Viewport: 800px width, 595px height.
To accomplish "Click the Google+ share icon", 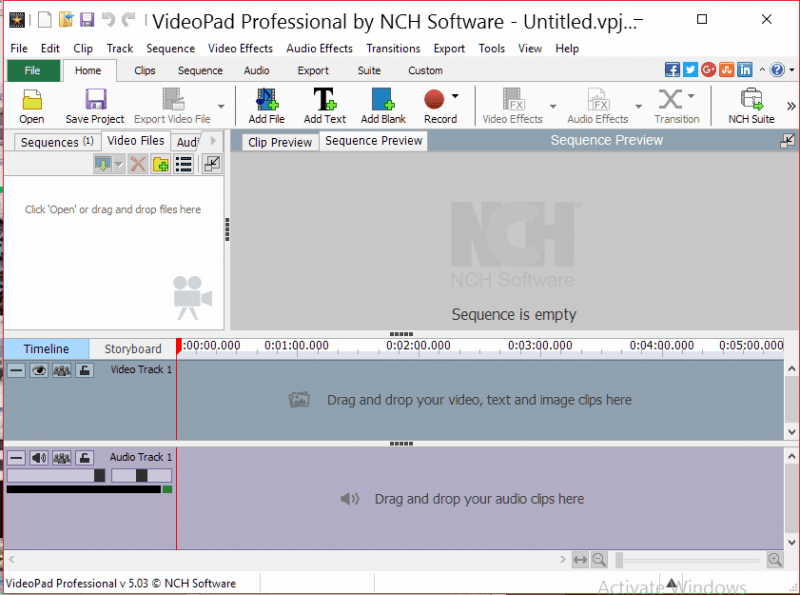I will 708,70.
